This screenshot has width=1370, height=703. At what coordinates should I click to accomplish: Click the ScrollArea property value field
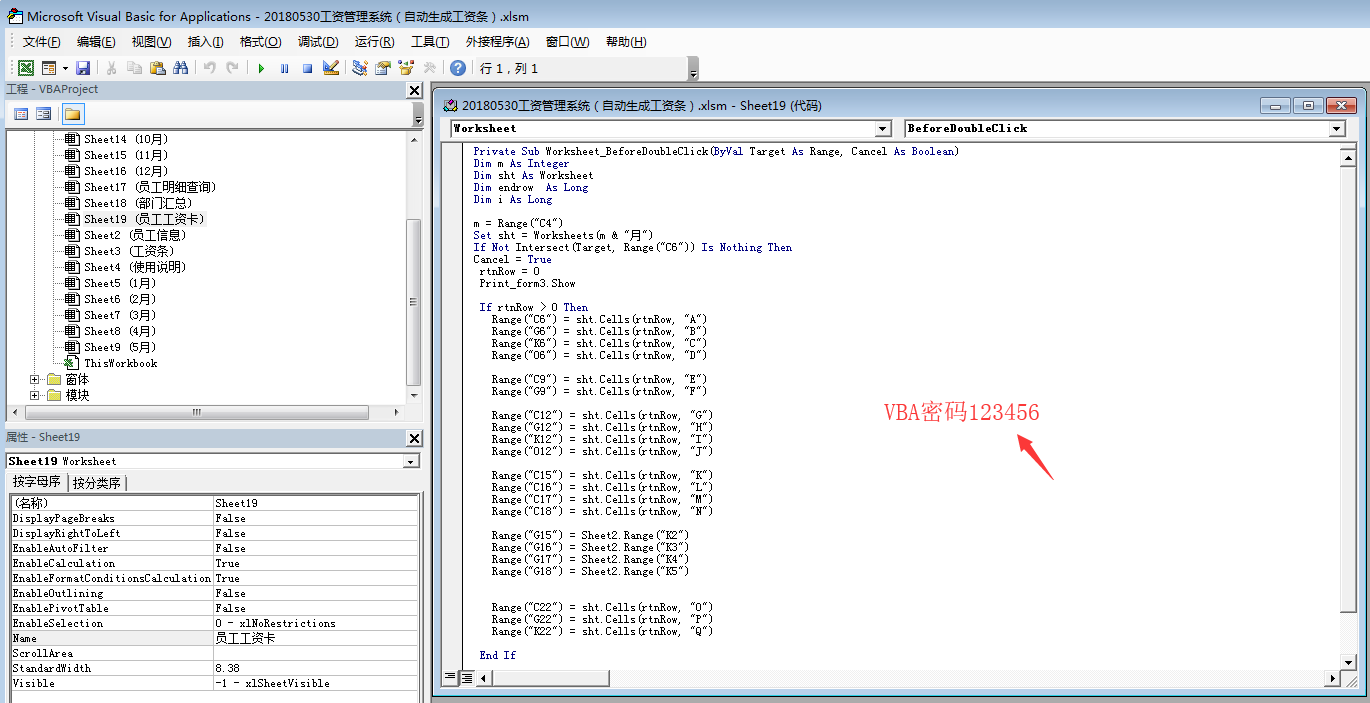tap(315, 653)
